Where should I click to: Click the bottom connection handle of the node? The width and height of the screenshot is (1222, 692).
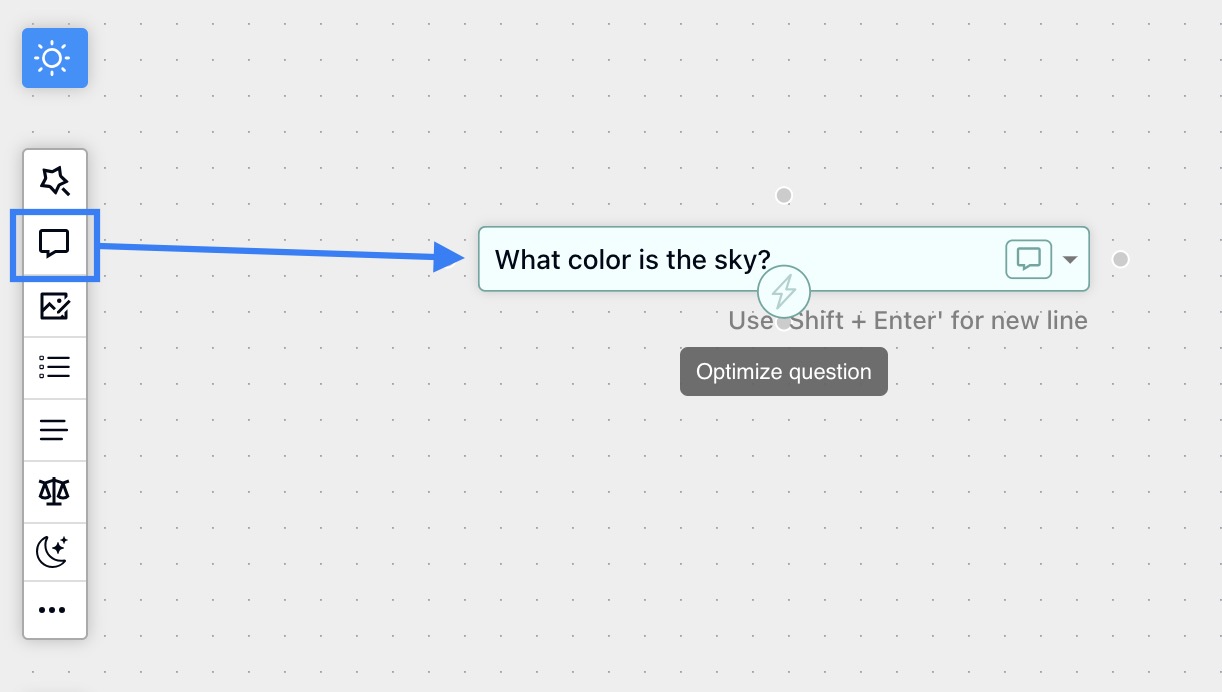784,322
